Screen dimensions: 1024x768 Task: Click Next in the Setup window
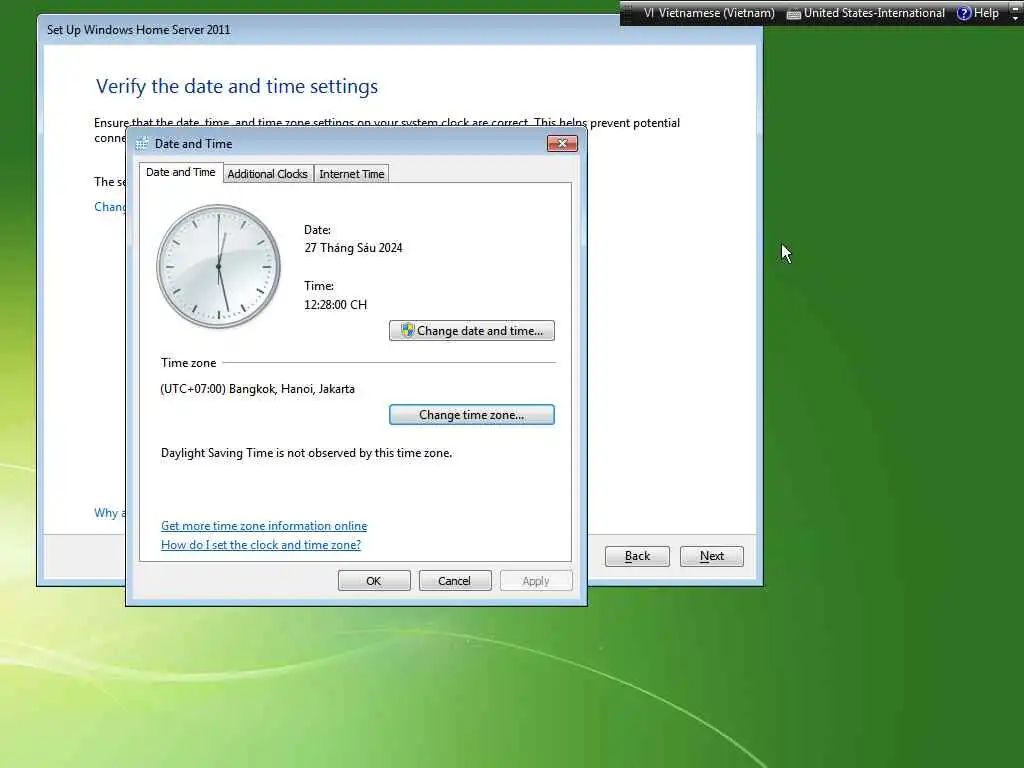712,556
